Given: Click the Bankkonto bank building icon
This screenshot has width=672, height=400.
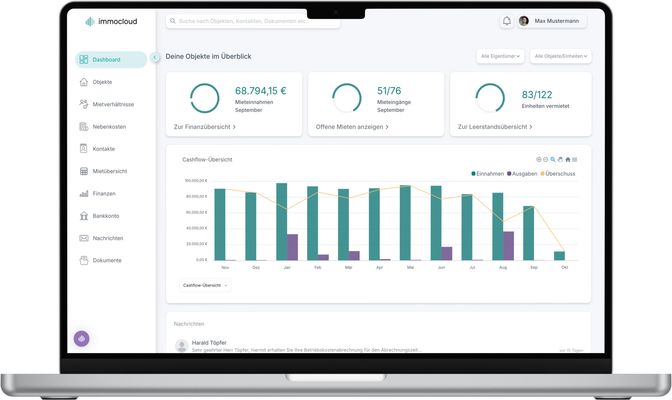Looking at the screenshot, I should [x=84, y=216].
